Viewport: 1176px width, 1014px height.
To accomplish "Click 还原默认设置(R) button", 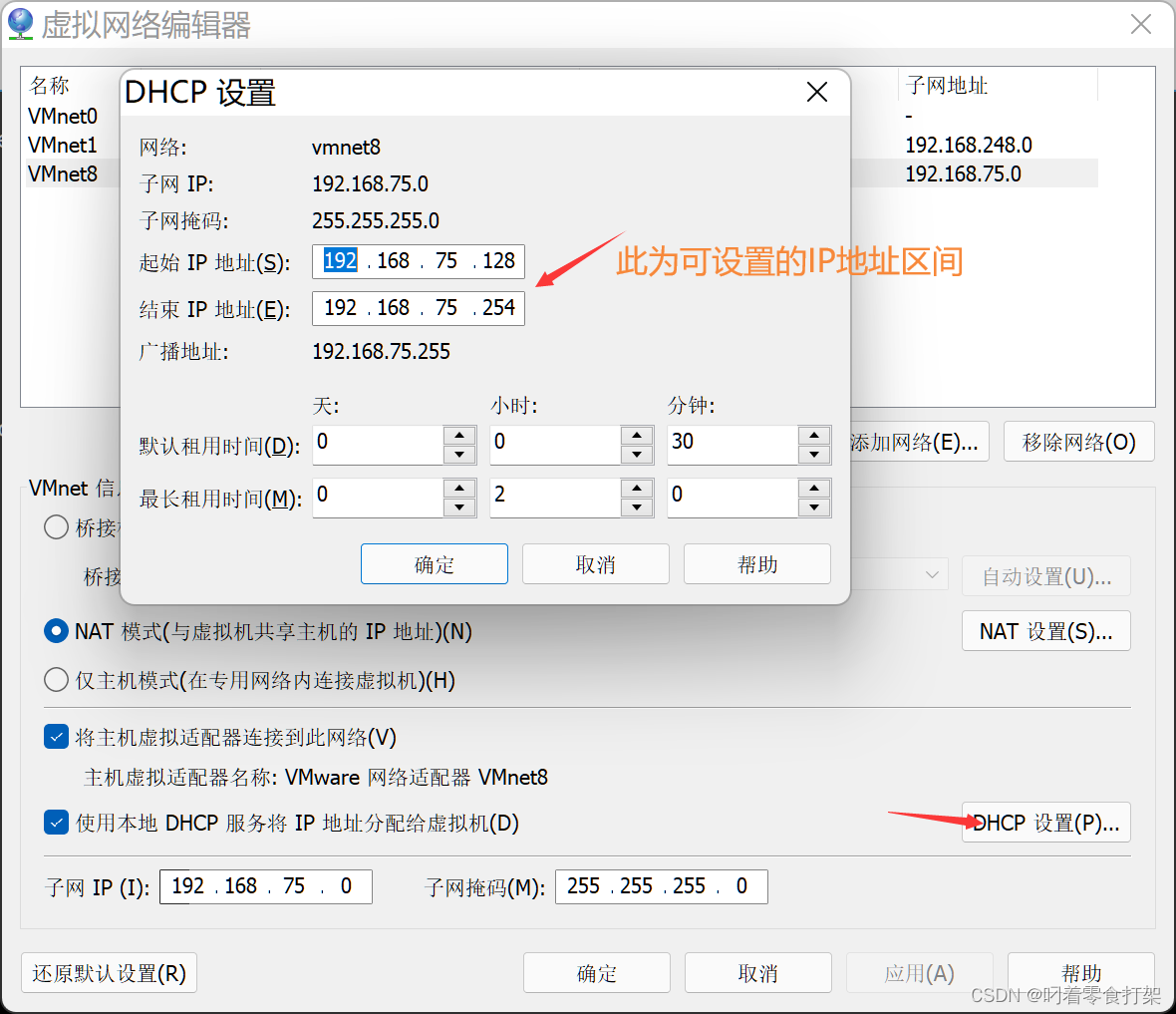I will (x=108, y=972).
